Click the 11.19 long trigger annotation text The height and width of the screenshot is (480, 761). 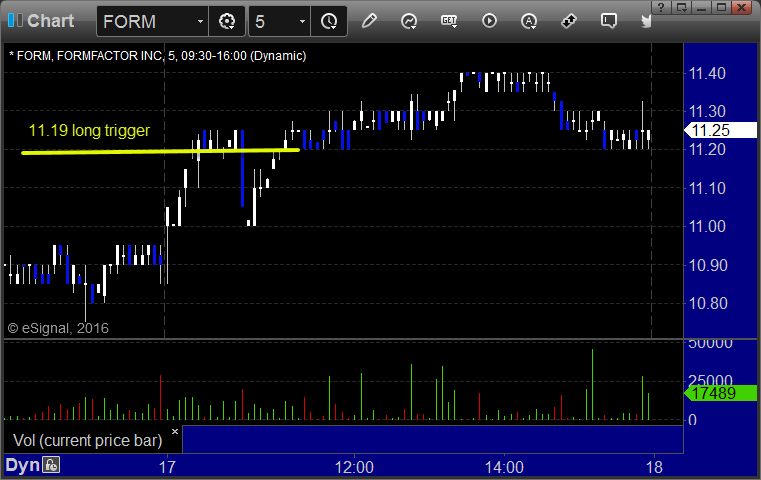coord(89,130)
